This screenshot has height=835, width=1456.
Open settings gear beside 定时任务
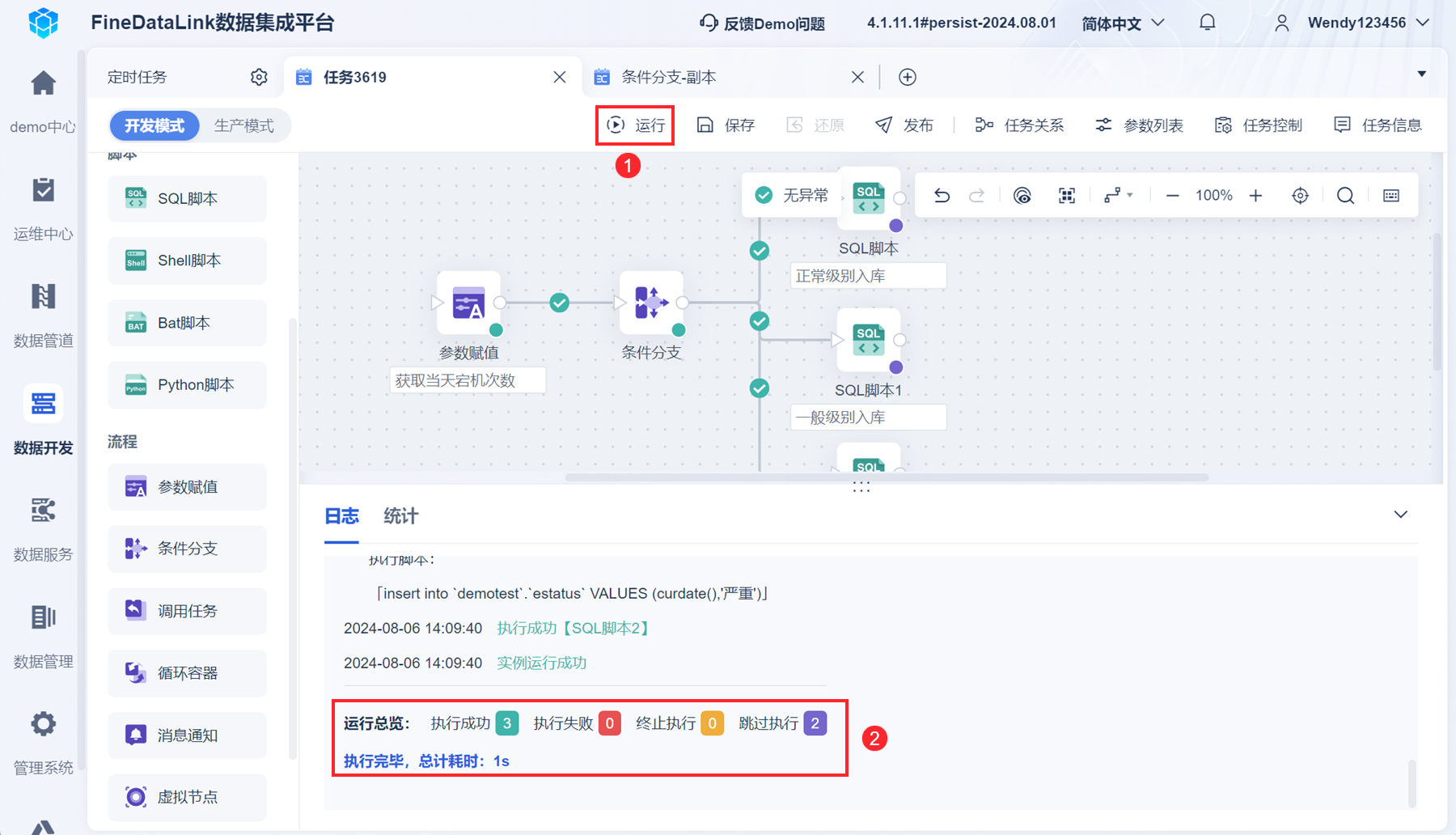tap(259, 77)
